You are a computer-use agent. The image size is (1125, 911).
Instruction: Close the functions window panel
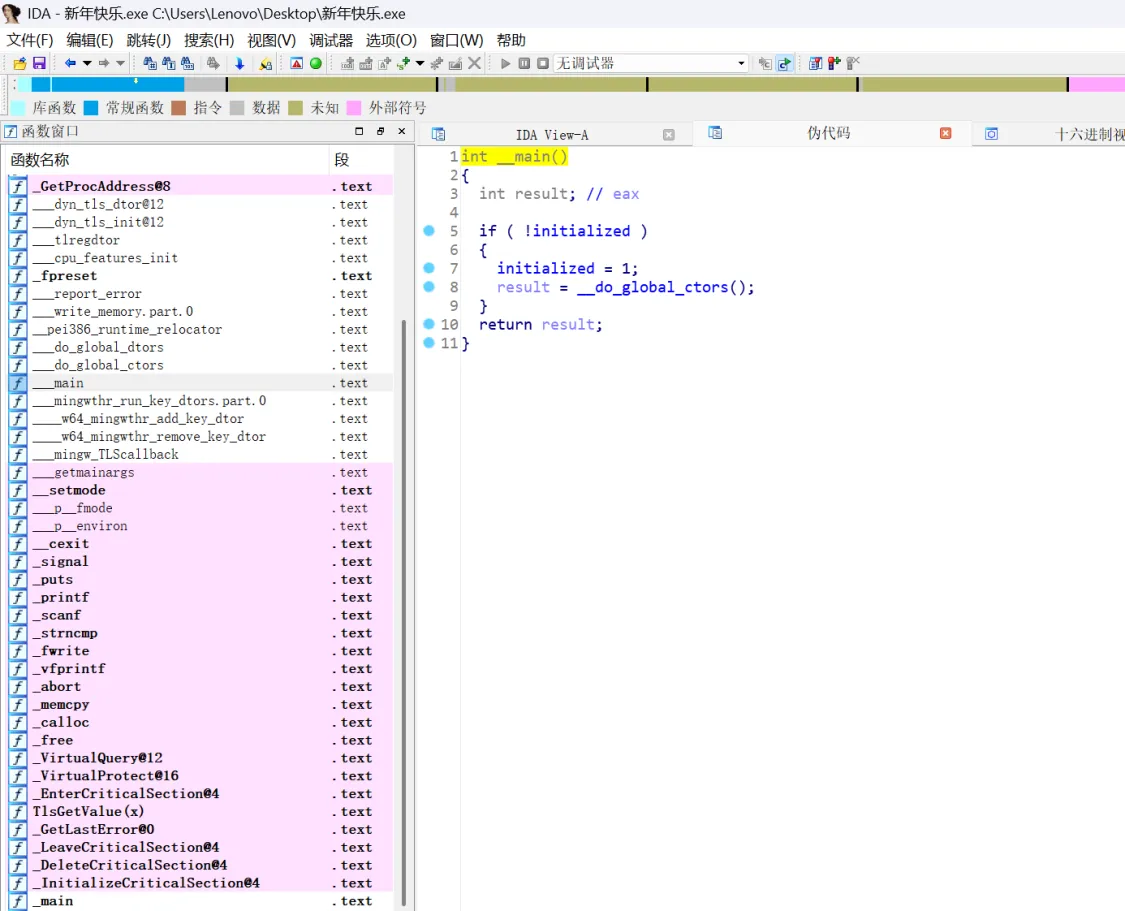pos(402,131)
